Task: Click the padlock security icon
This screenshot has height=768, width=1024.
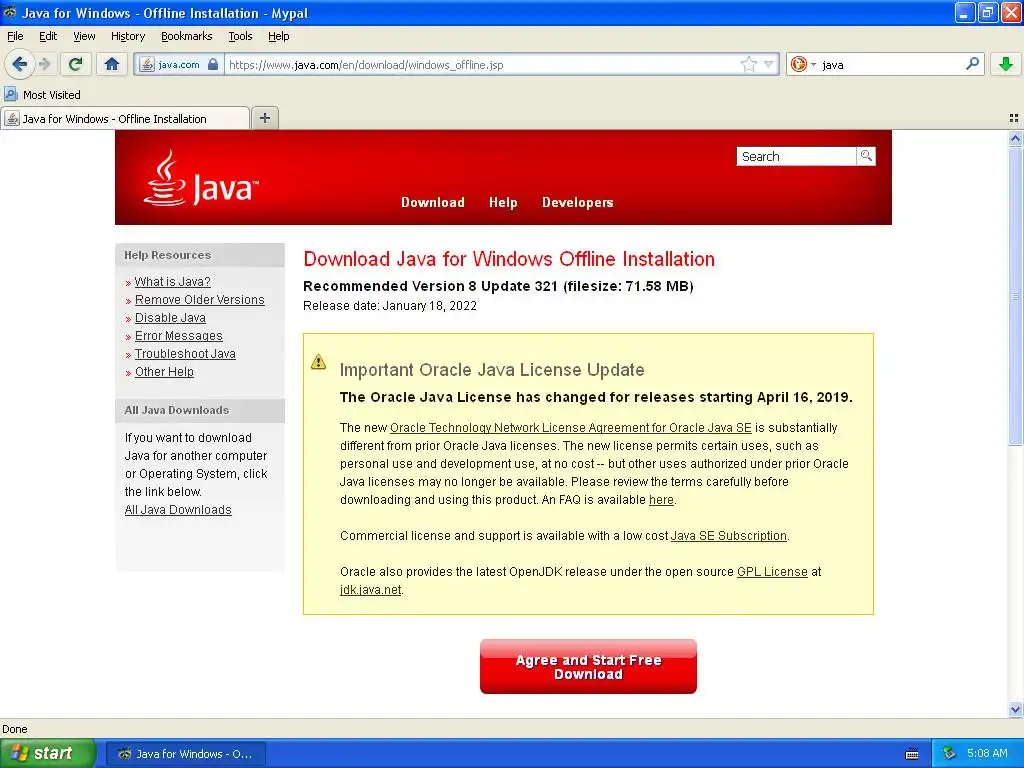Action: [213, 64]
